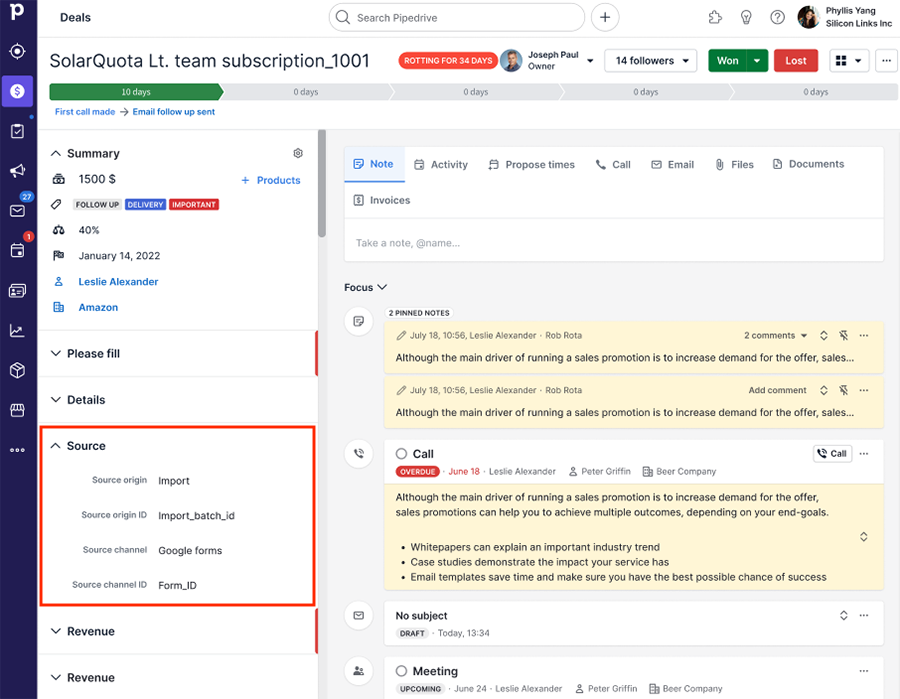This screenshot has height=699, width=900.
Task: Open the Campaigns megaphone icon
Action: (x=16, y=171)
